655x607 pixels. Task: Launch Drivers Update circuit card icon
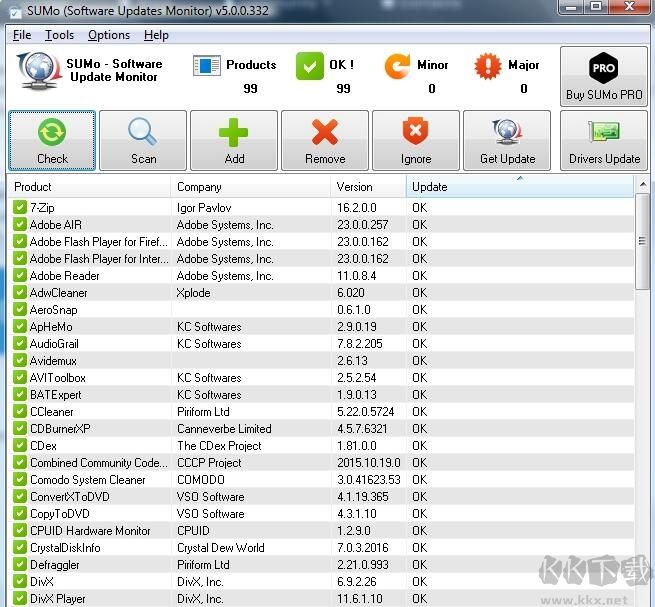604,132
